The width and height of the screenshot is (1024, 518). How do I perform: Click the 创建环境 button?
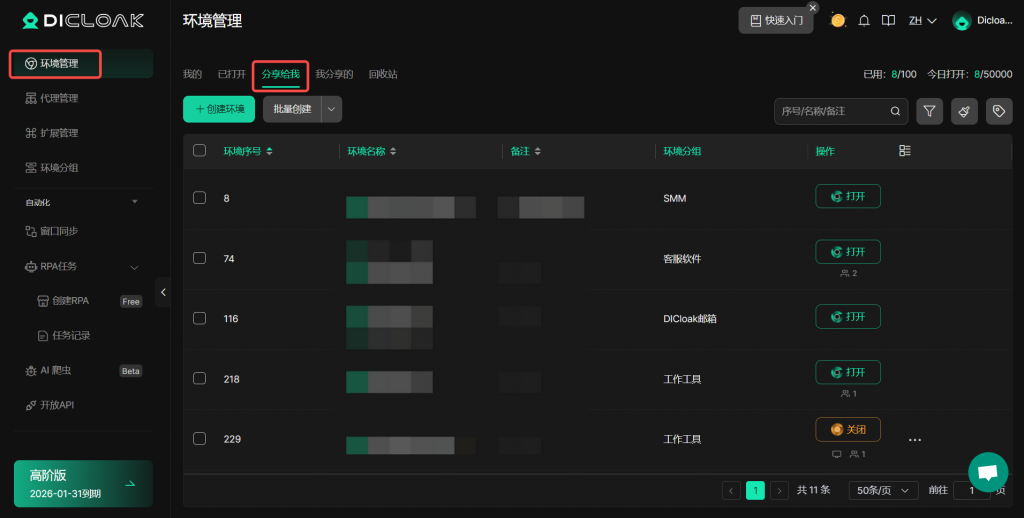click(x=219, y=109)
